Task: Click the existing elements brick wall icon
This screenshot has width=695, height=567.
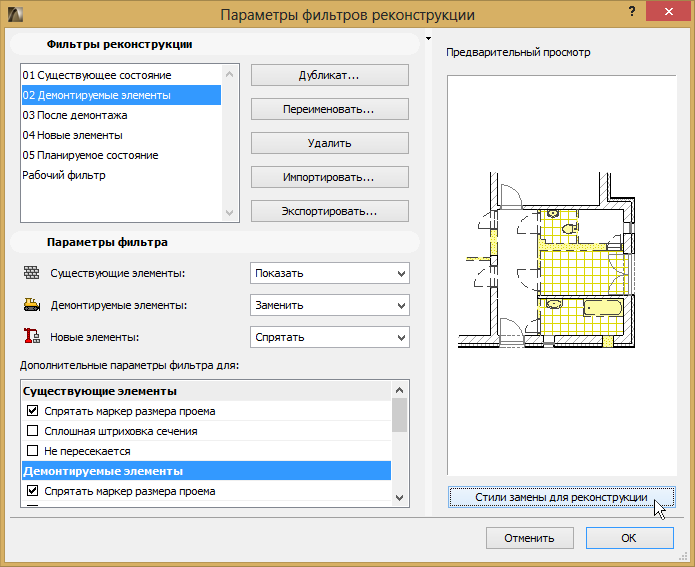Action: [31, 273]
